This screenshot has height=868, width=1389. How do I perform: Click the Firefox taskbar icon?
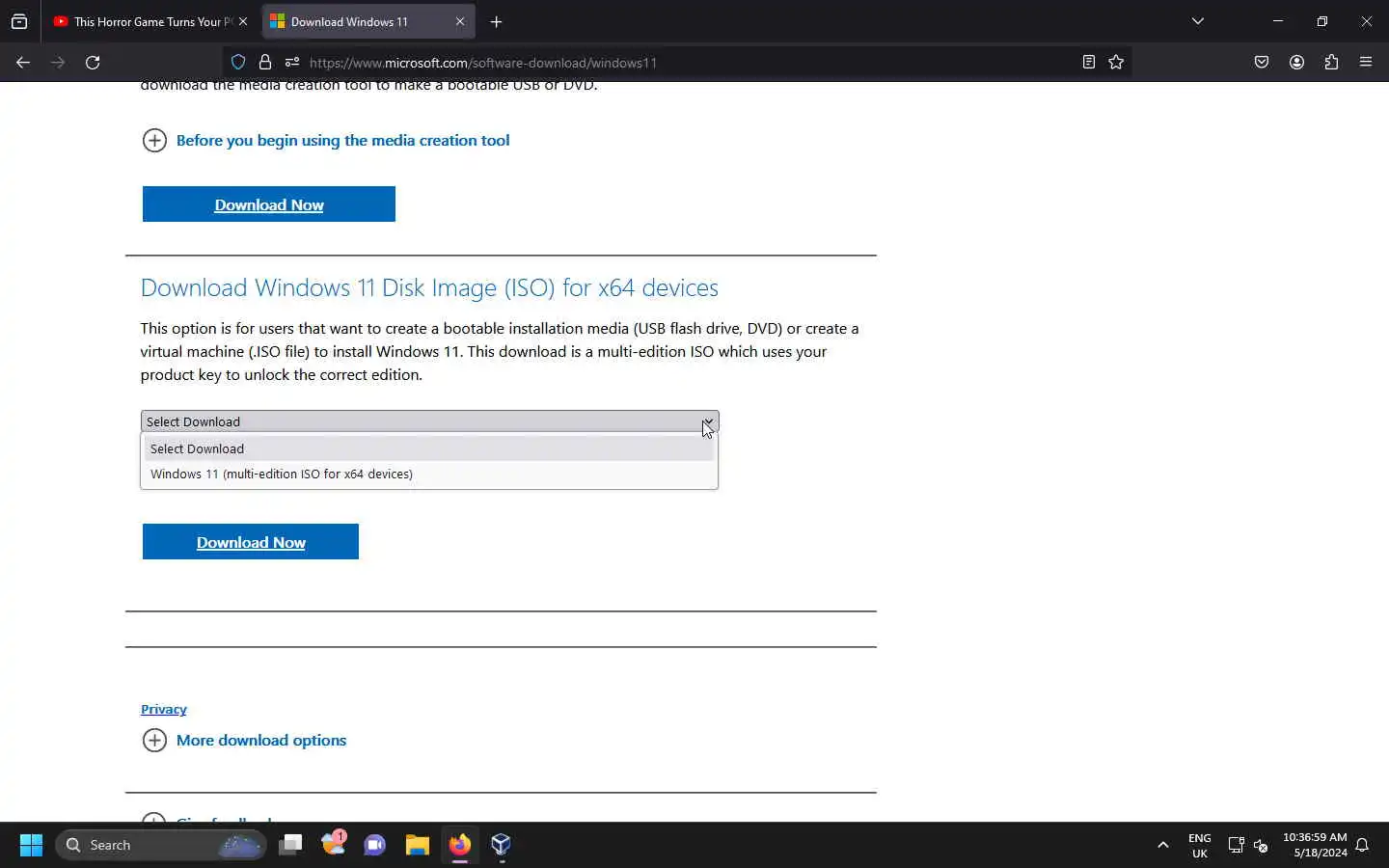pos(459,845)
